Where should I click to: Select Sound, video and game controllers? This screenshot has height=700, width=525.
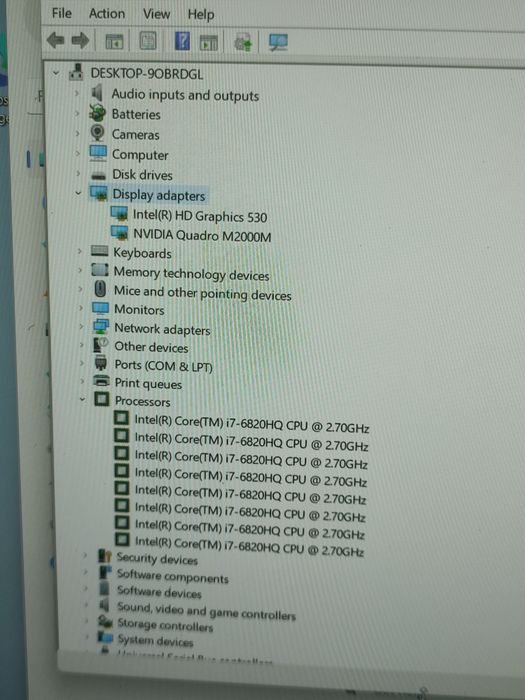coord(206,611)
